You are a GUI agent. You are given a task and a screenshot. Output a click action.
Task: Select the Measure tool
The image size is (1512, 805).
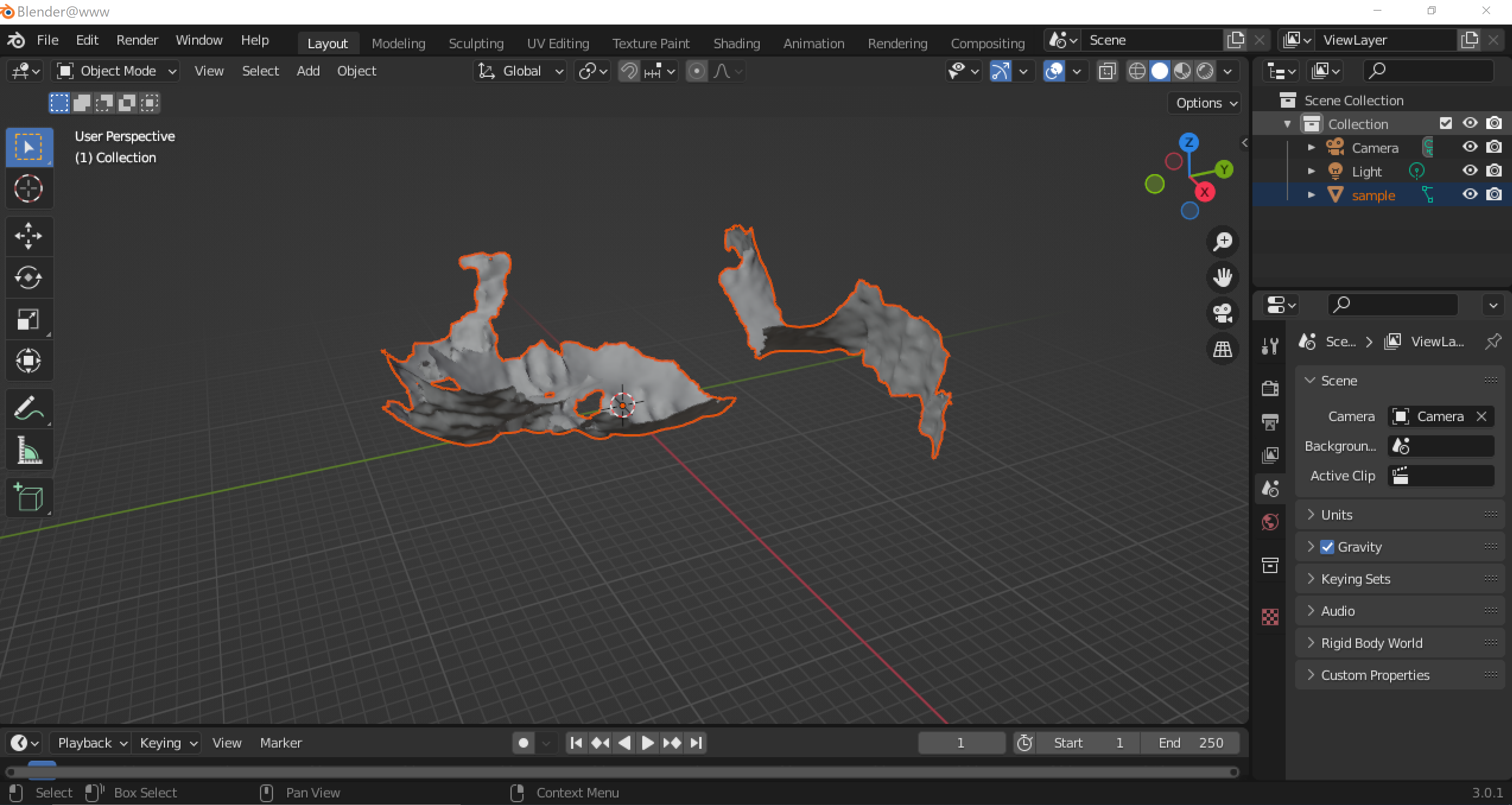pos(28,450)
